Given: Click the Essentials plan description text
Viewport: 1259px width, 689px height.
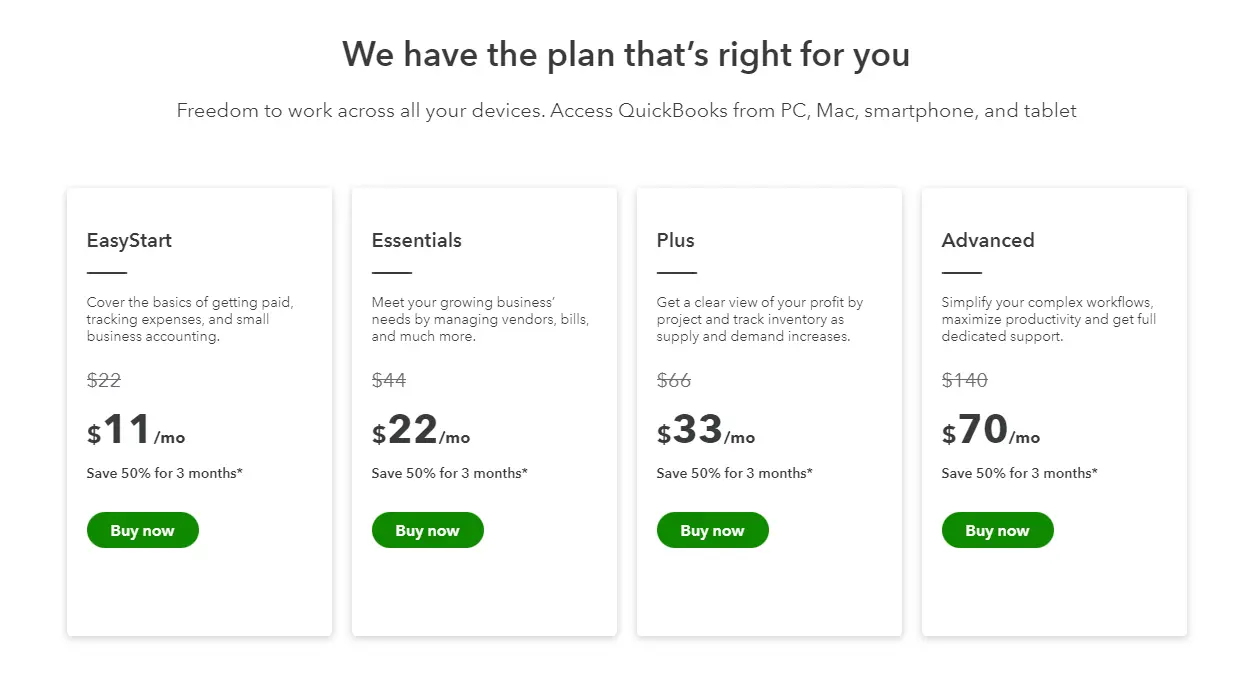Looking at the screenshot, I should coord(480,319).
